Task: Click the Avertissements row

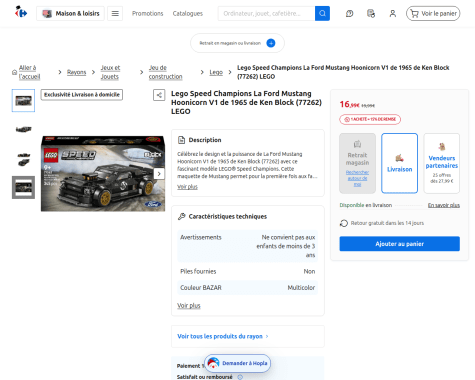Action: click(x=247, y=246)
